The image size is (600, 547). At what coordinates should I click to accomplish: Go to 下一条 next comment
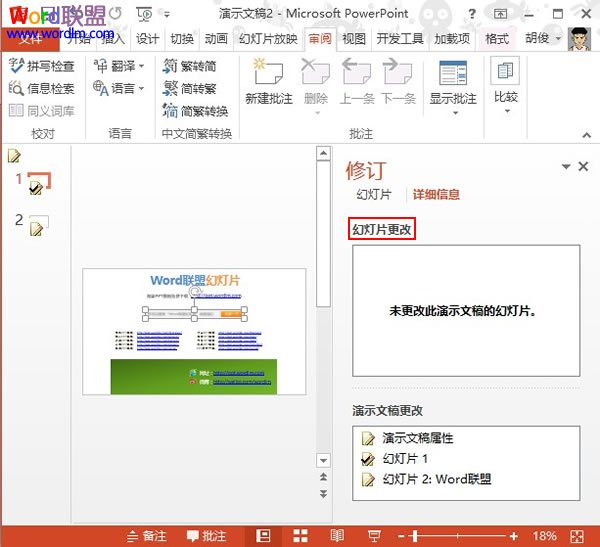398,82
